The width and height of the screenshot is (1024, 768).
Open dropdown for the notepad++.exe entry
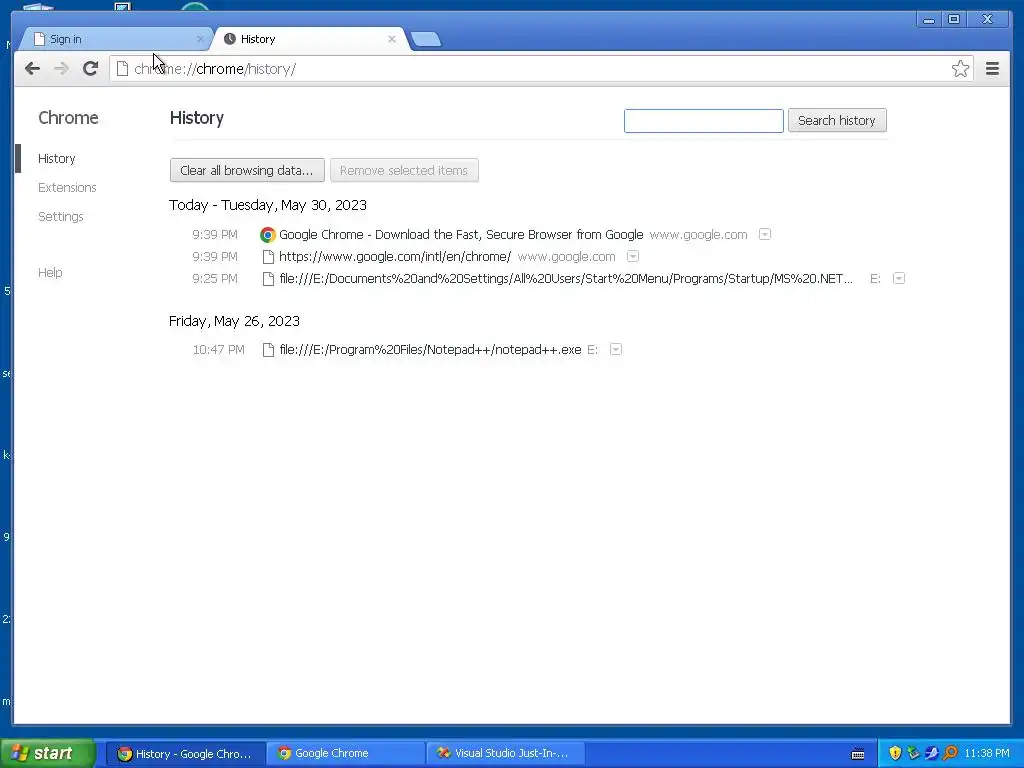[x=615, y=349]
